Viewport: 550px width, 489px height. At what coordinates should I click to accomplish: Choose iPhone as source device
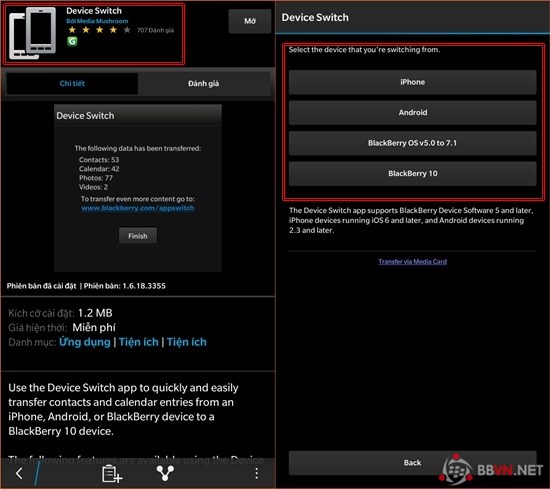pyautogui.click(x=412, y=82)
